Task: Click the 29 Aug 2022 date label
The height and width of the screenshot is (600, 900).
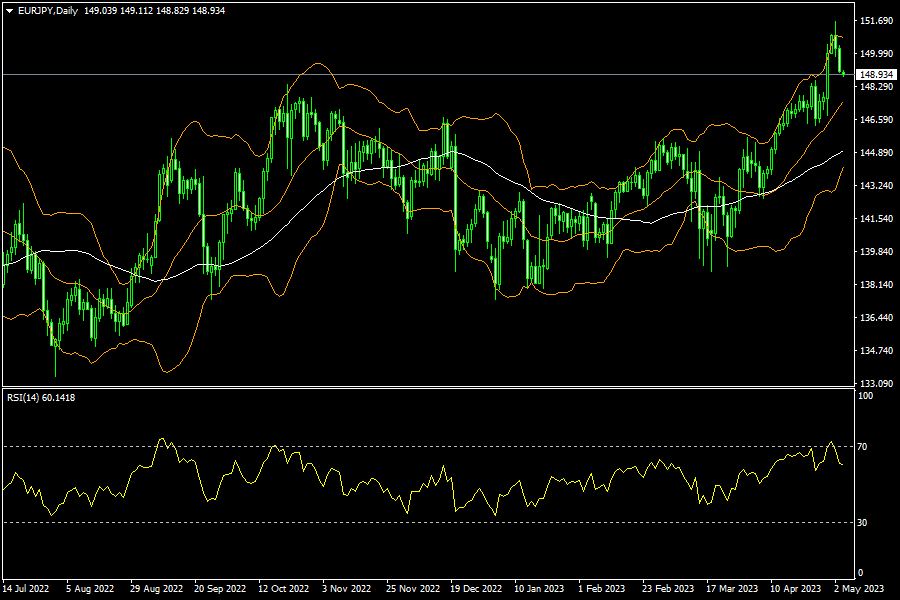Action: pyautogui.click(x=156, y=589)
